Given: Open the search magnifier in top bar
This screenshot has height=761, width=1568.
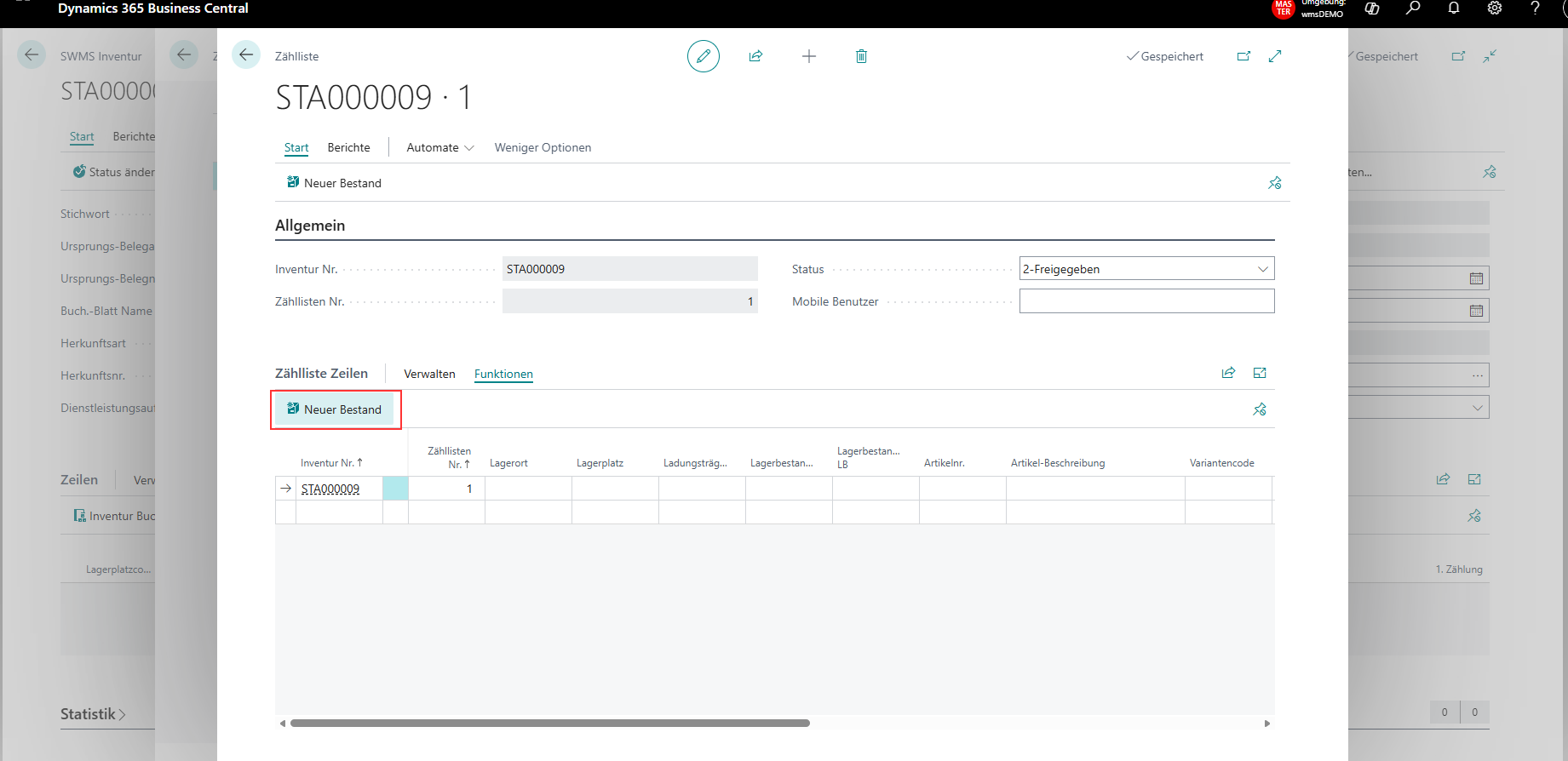Looking at the screenshot, I should pyautogui.click(x=1413, y=9).
